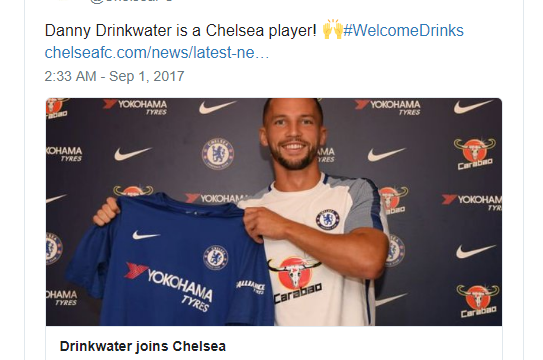The width and height of the screenshot is (543, 360).
Task: Click the Chelsea crest on blue jersey
Action: tap(216, 258)
